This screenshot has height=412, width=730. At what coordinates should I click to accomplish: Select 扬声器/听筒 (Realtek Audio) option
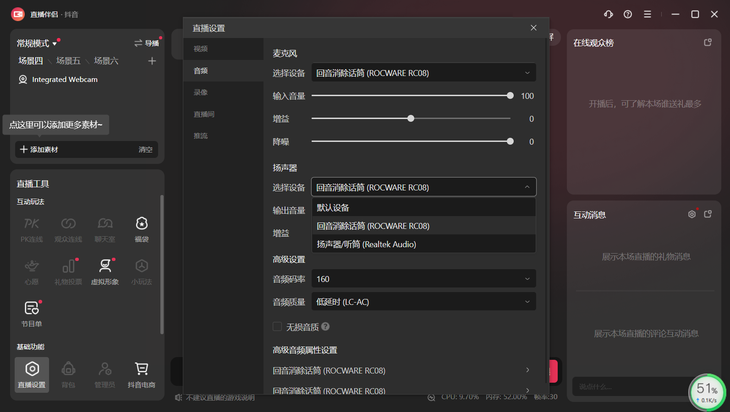pyautogui.click(x=367, y=244)
